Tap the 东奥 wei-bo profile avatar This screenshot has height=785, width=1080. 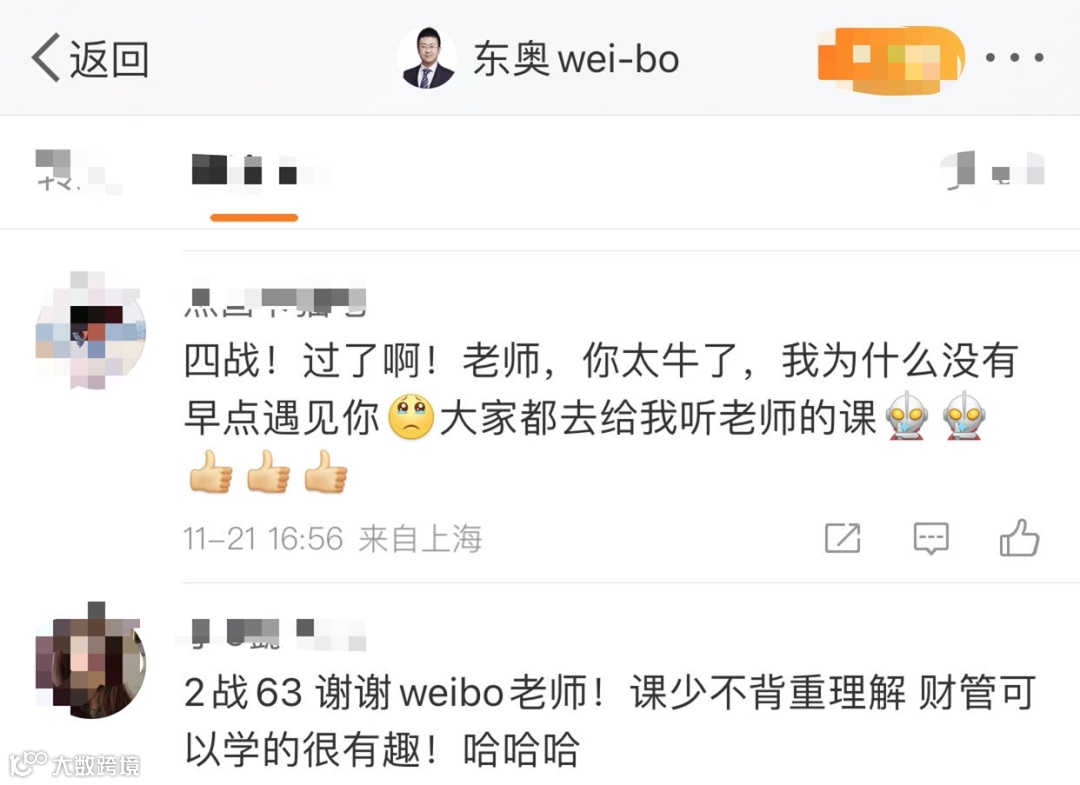coord(426,59)
